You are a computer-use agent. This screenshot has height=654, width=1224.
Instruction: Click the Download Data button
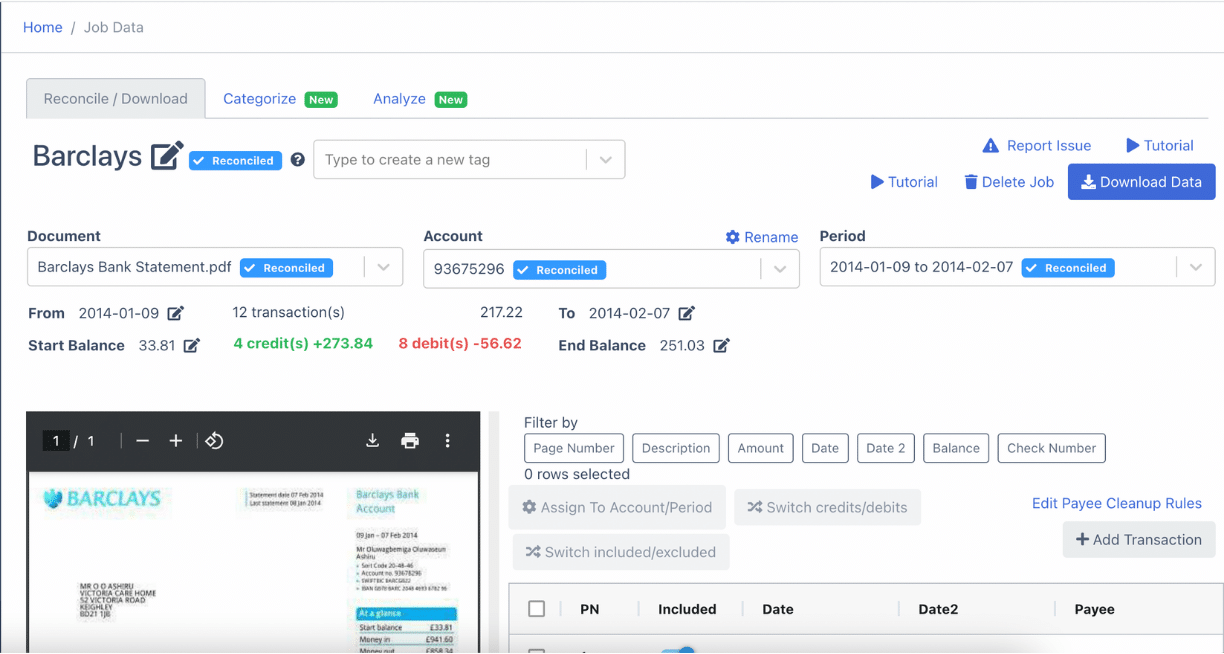coord(1142,182)
